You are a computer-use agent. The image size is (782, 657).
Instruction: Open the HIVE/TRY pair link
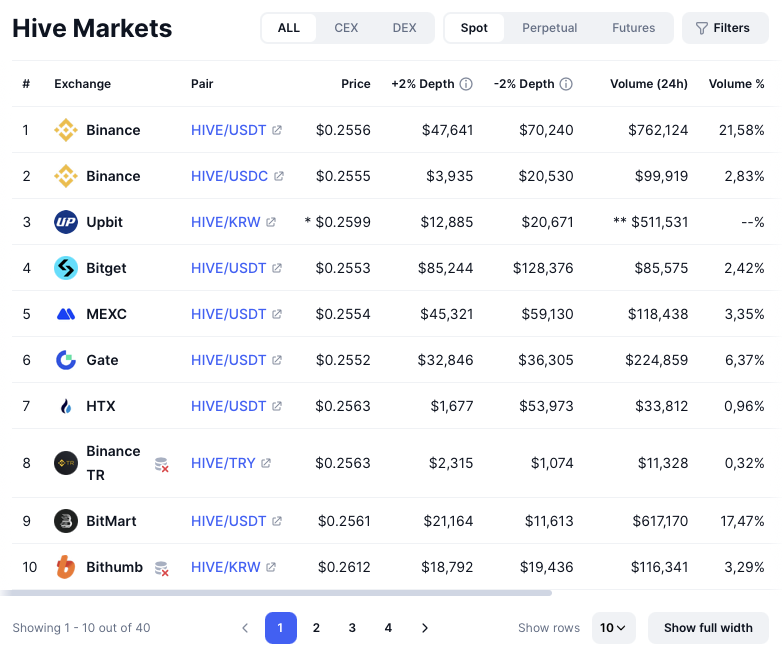223,463
